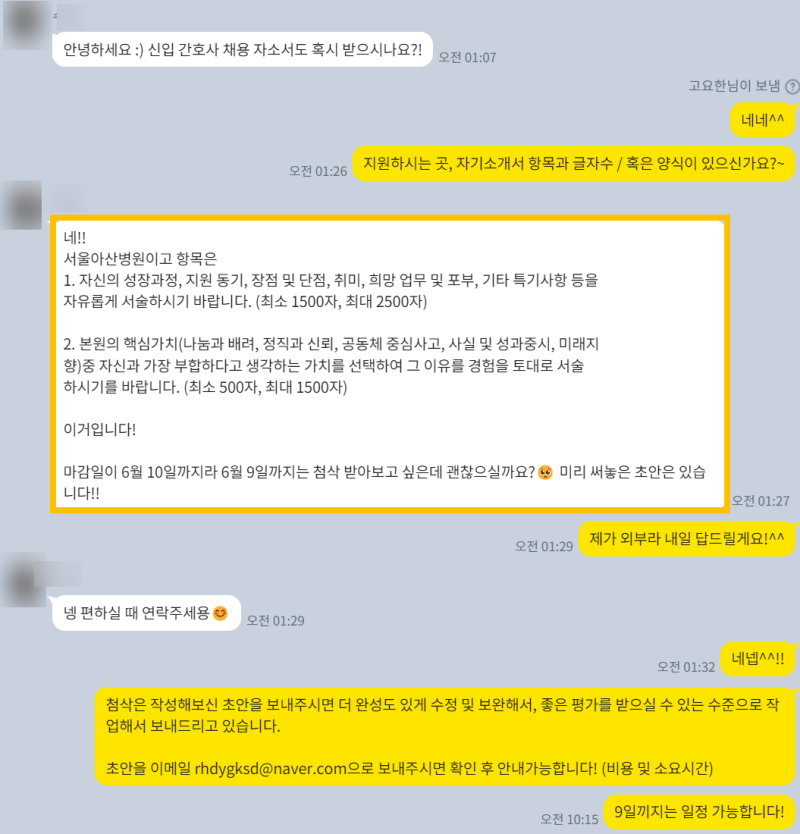Select the 첨삭은 작성해보신 초안 long message

(x=445, y=736)
